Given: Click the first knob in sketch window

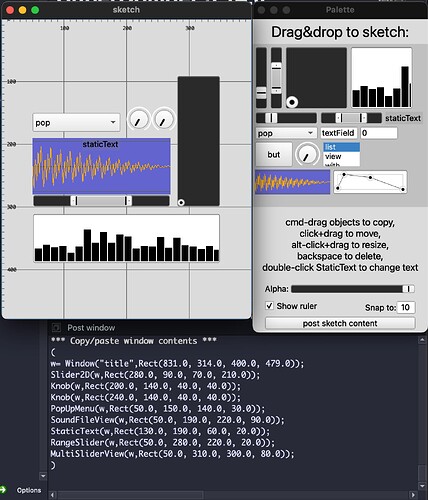Looking at the screenshot, I should click(138, 119).
